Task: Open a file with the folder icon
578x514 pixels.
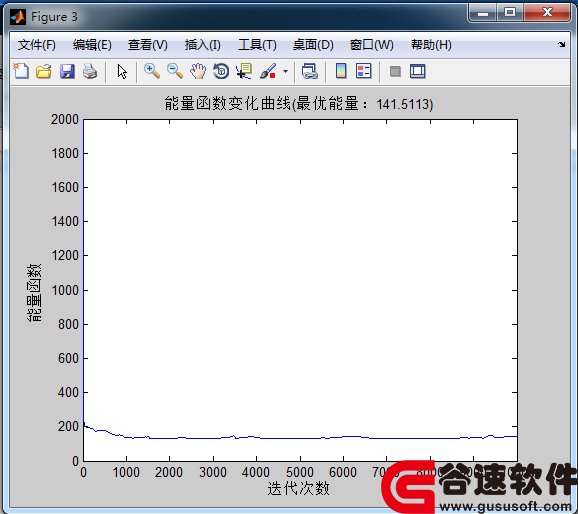Action: click(44, 71)
